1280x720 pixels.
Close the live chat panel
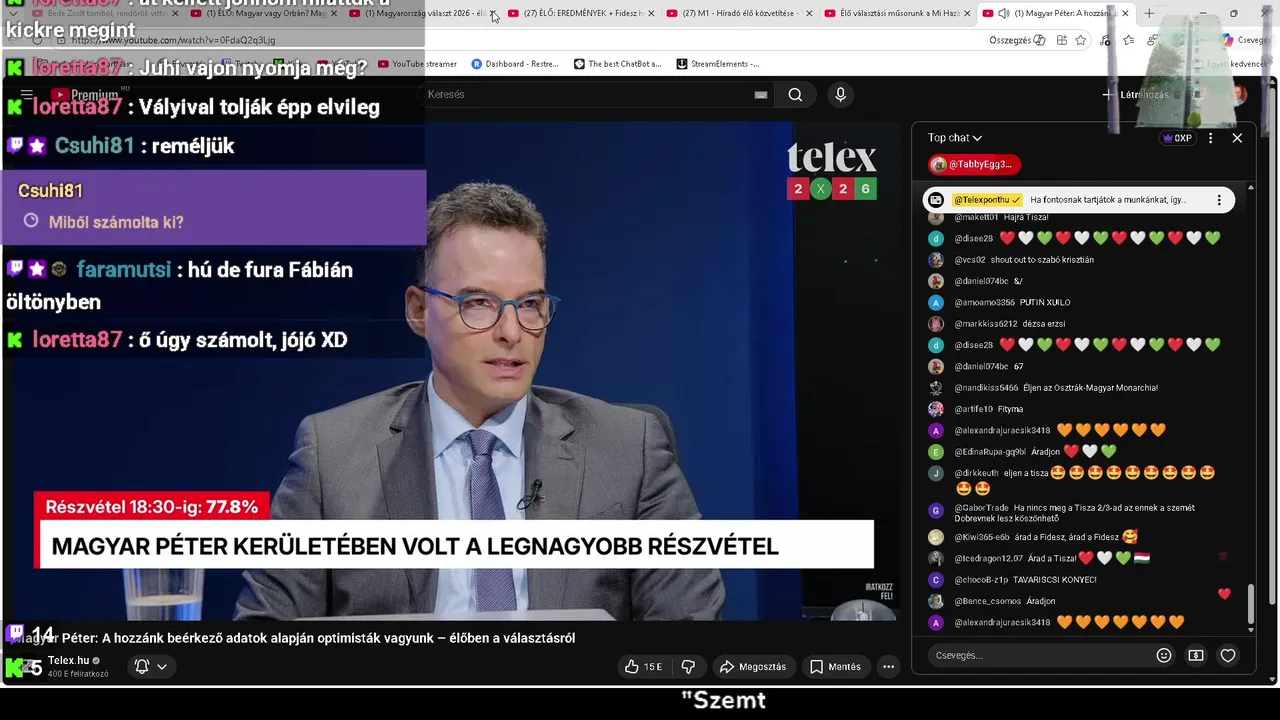tap(1237, 138)
